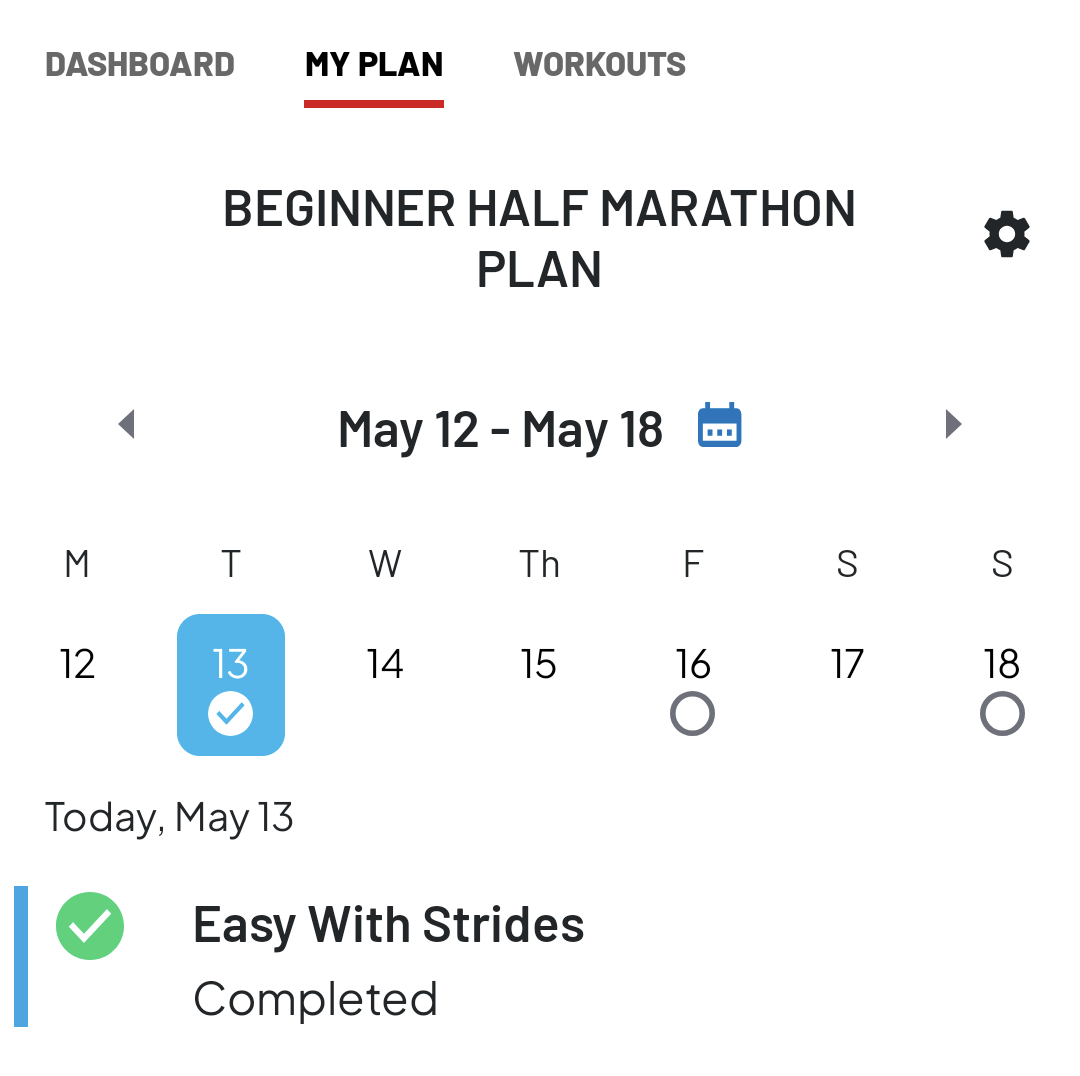Screen dimensions: 1080x1076
Task: Open the calendar date picker icon
Action: click(x=719, y=425)
